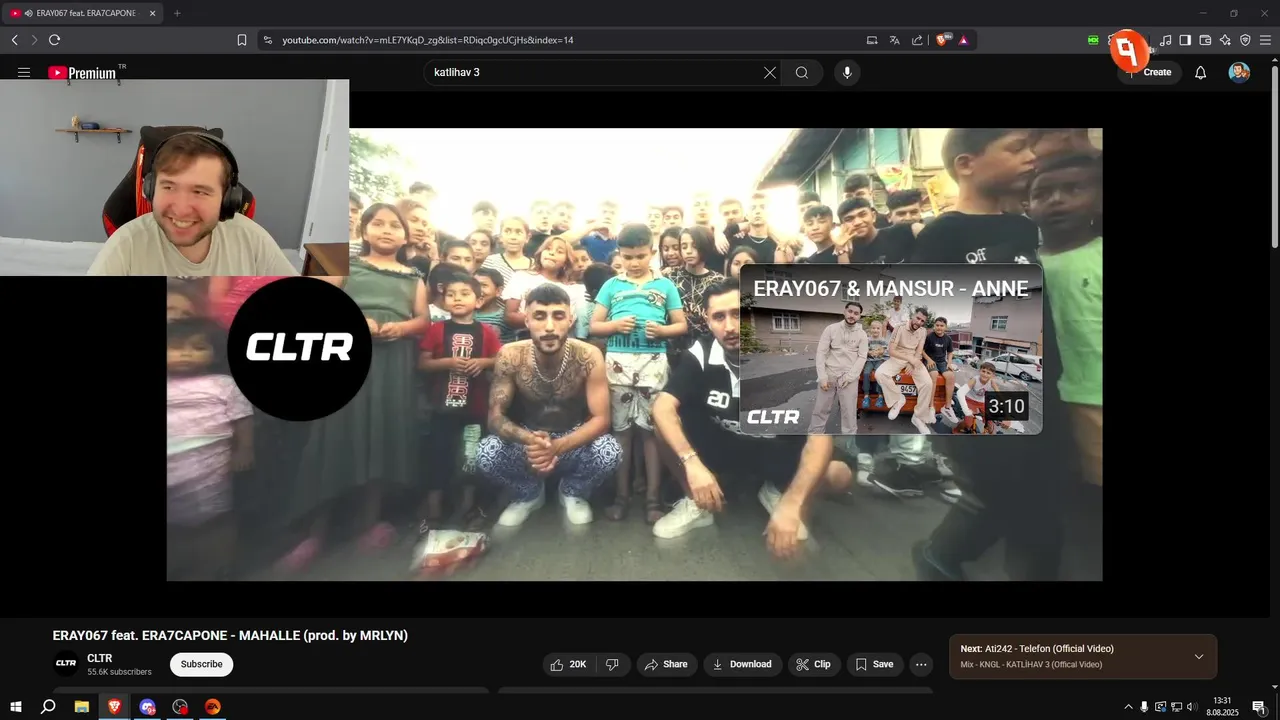Open the music note media control
This screenshot has width=1280, height=720.
1165,40
